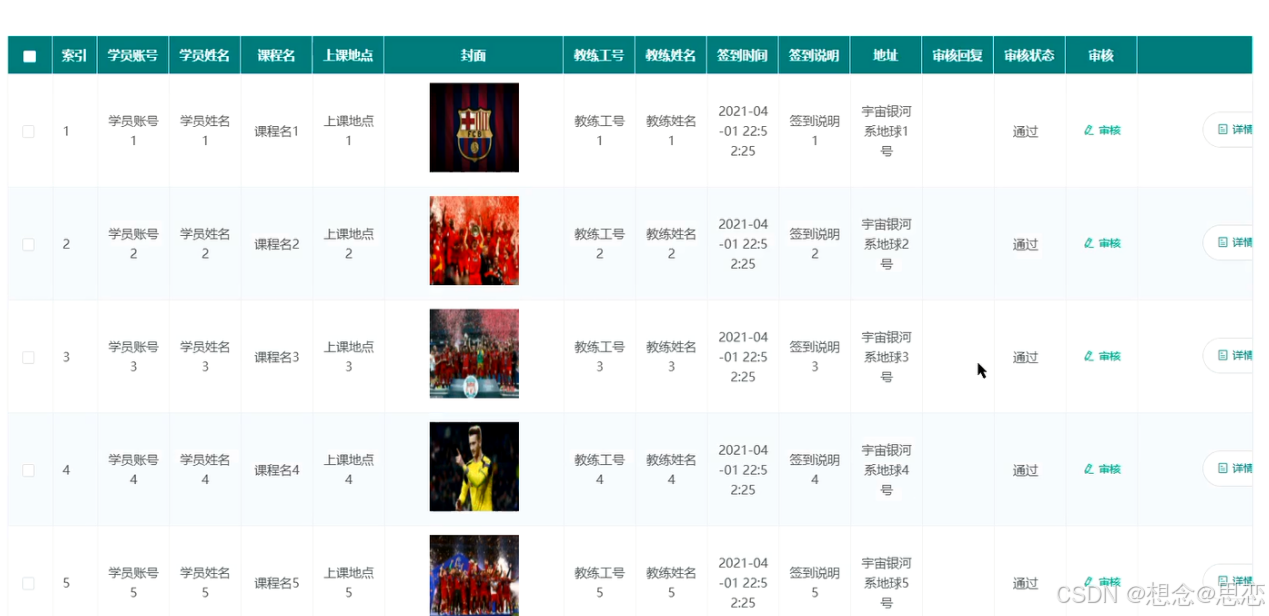
Task: Select the 课程名2 cell
Action: click(277, 244)
